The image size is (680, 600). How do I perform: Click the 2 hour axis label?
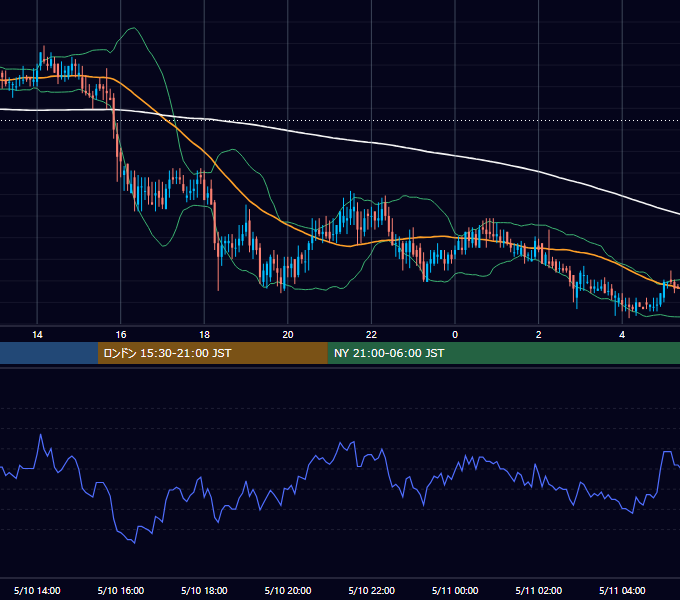539,335
